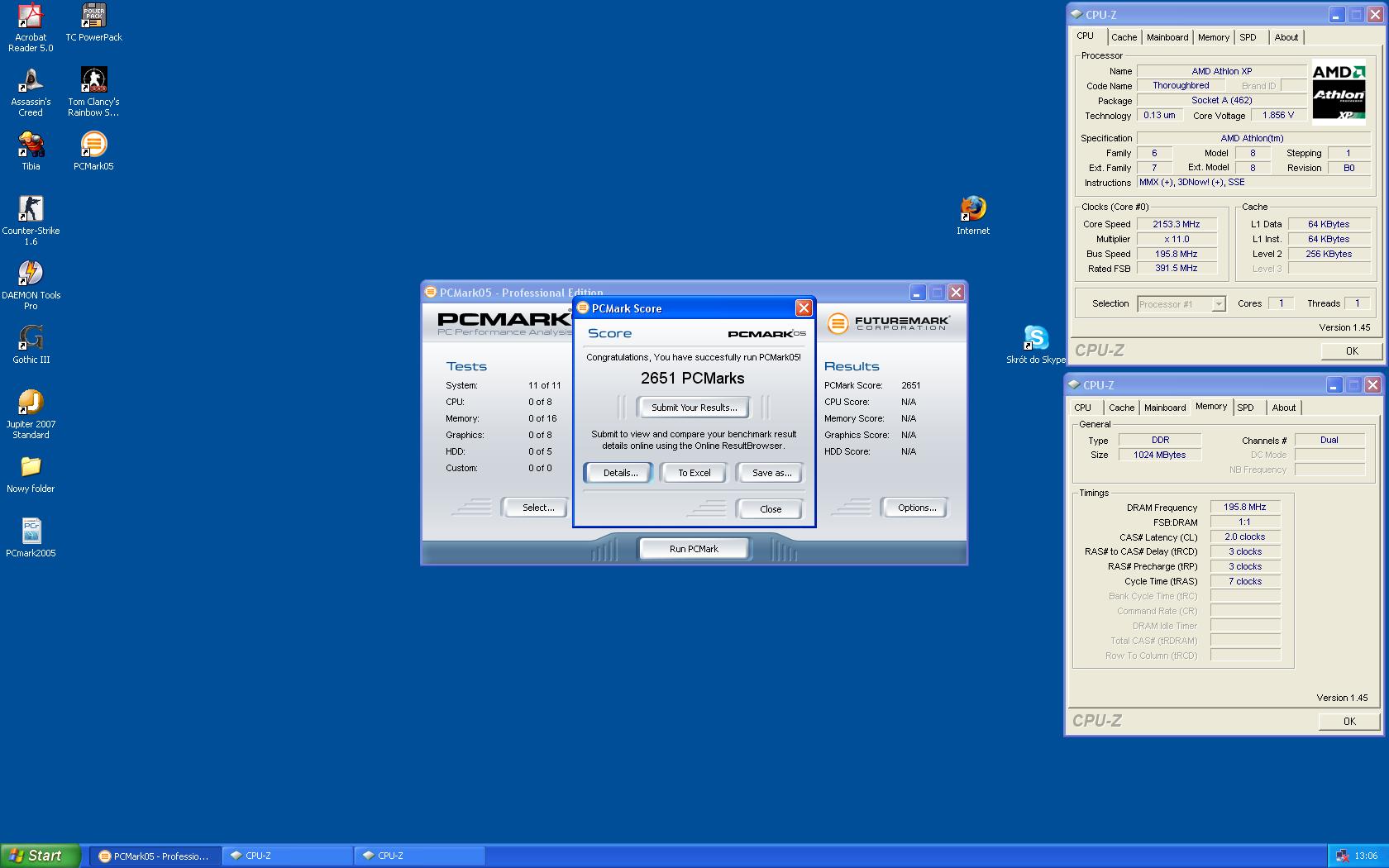Click Multiplier value x 11.0
Viewport: 1389px width, 868px height.
tap(1177, 239)
